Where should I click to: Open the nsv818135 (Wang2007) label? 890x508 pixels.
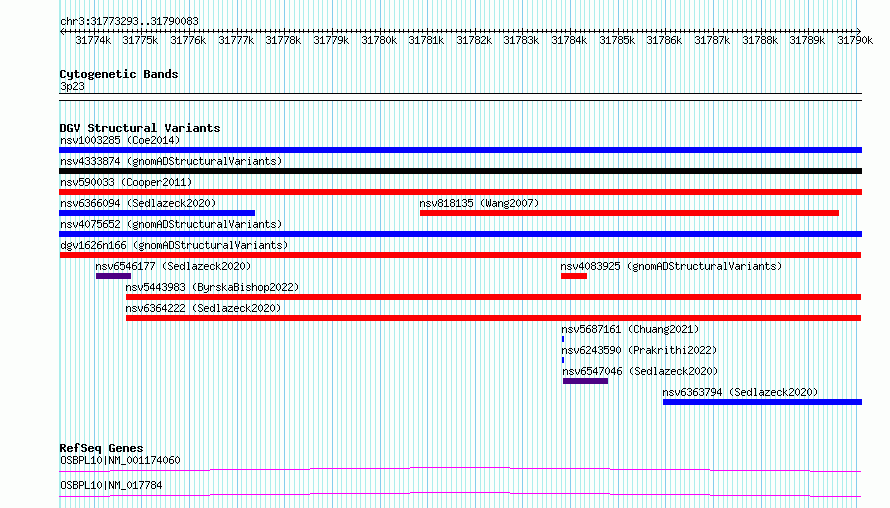click(x=479, y=203)
